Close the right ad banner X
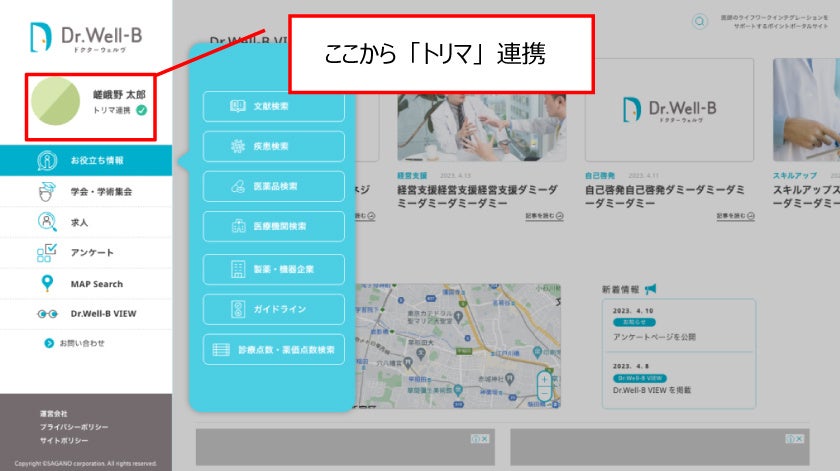 [x=799, y=439]
